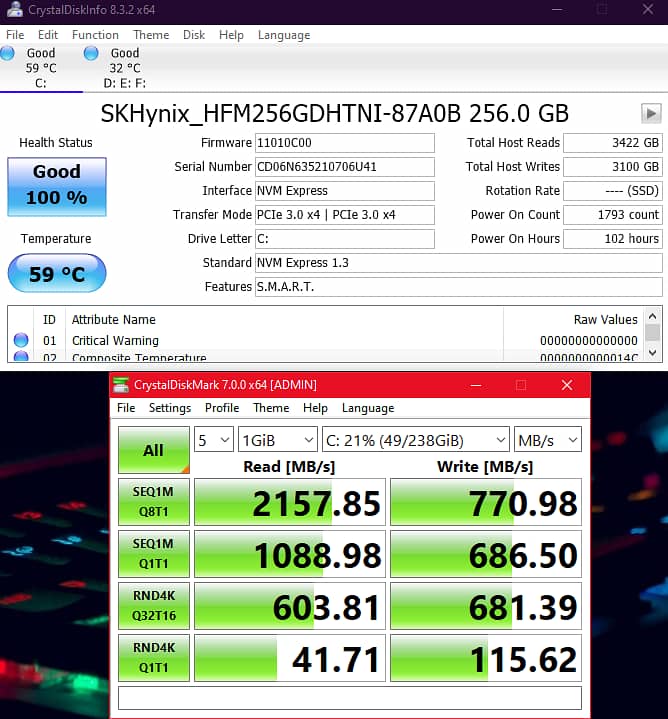
Task: Click the CrystalDiskMark title bar app icon
Action: coord(121,385)
